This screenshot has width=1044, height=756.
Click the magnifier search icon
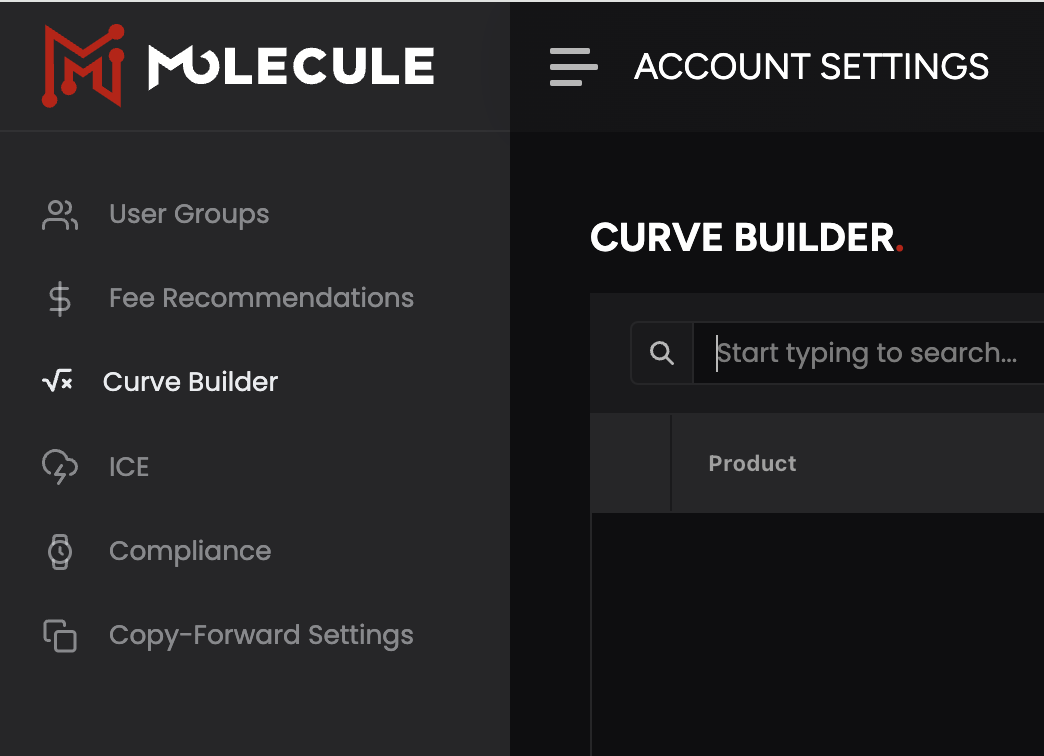click(x=661, y=353)
